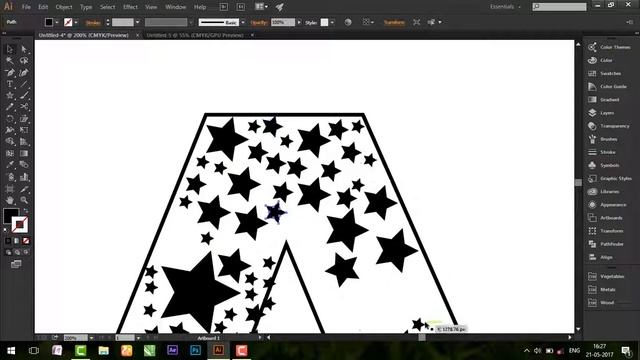
Task: Expand the opacity slider arrow
Action: (299, 22)
